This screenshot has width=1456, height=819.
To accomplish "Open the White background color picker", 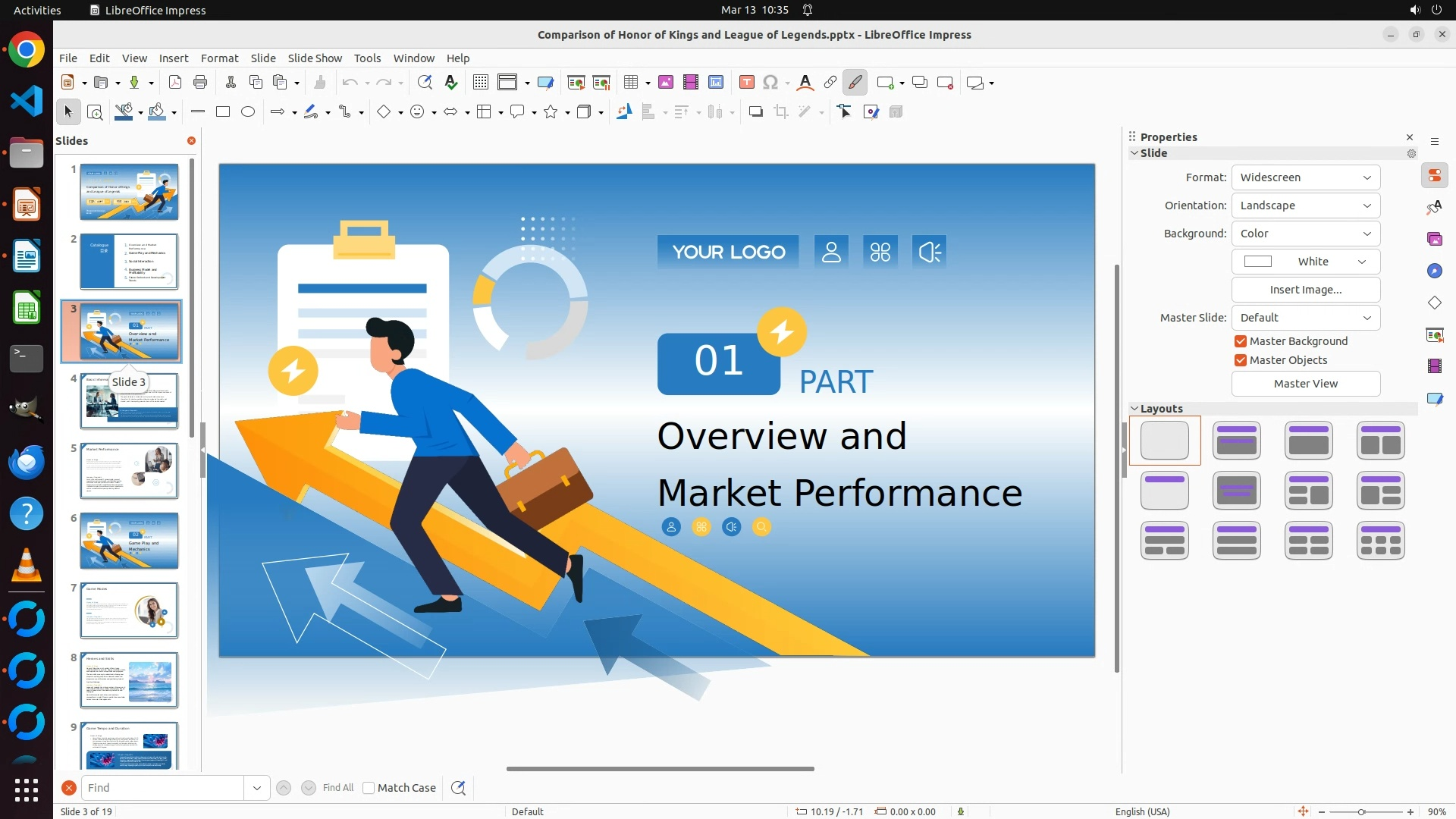I will click(1305, 262).
